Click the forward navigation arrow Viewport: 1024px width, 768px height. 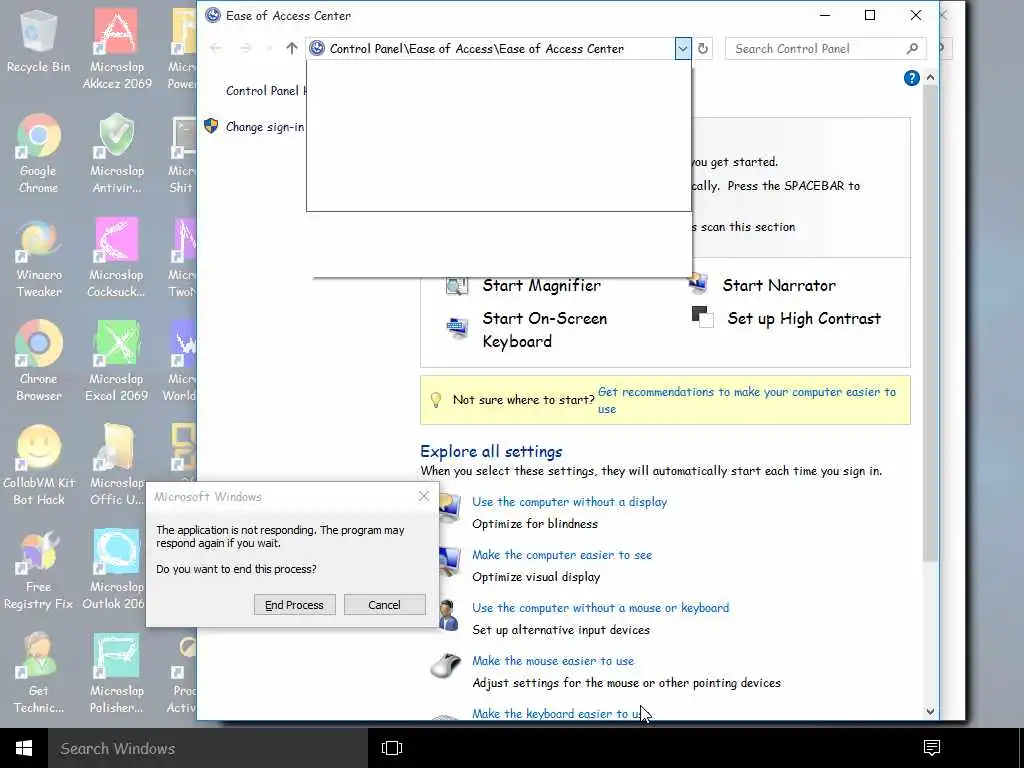point(246,48)
